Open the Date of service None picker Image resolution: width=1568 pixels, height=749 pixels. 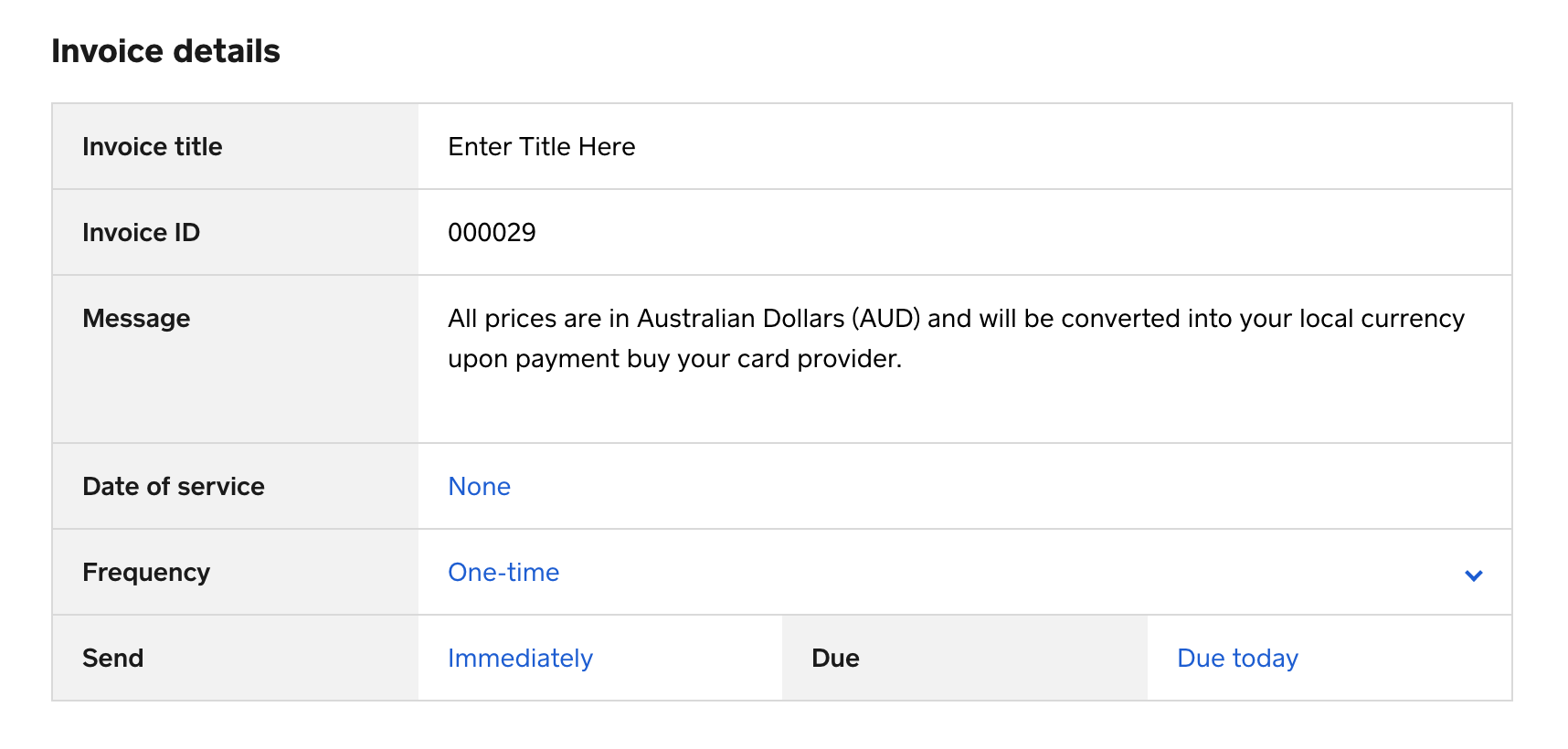[x=479, y=487]
